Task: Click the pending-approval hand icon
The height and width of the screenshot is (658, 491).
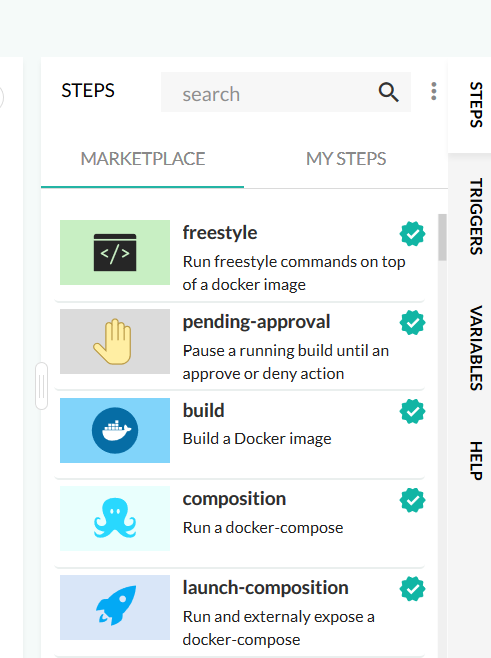Action: click(x=113, y=342)
